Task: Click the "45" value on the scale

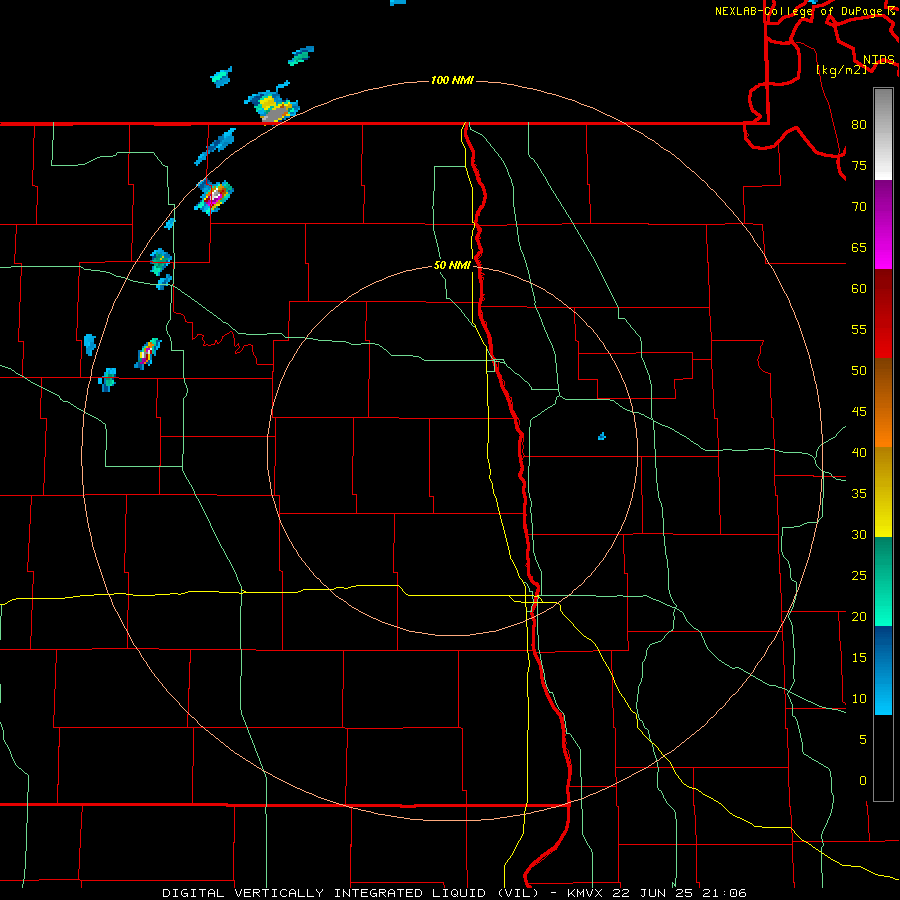Action: point(859,412)
